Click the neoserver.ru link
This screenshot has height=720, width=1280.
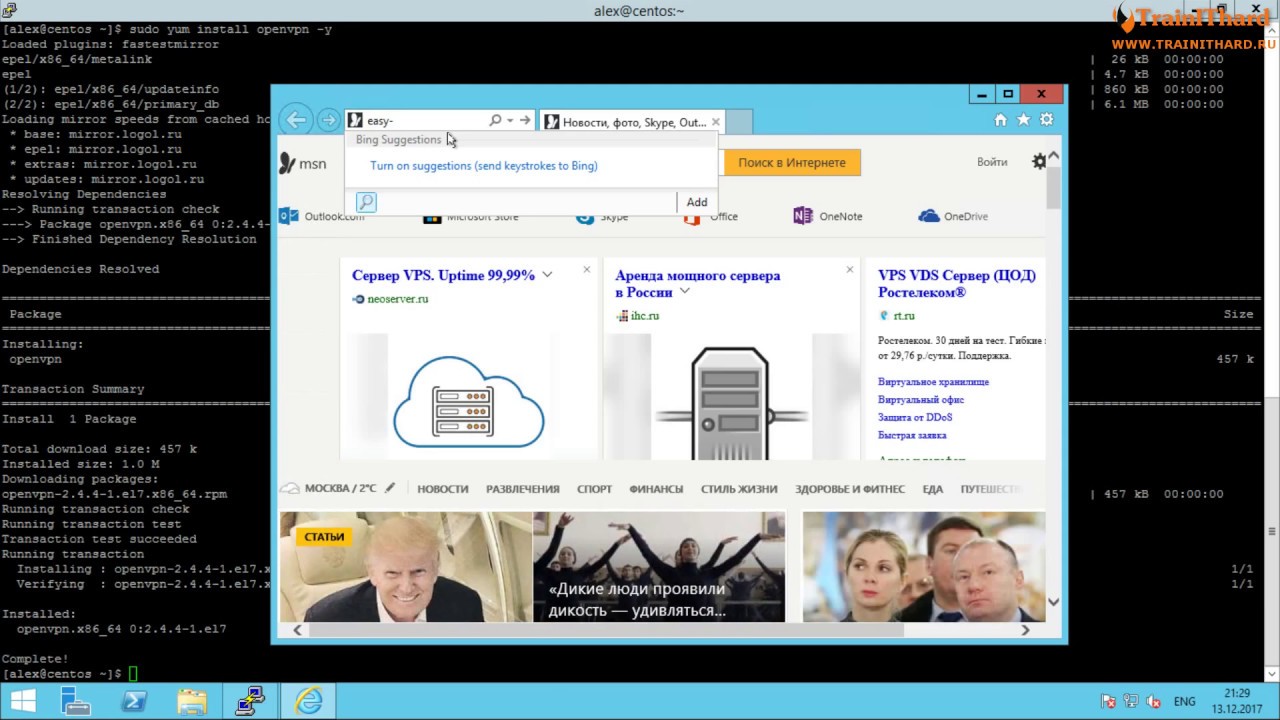[397, 299]
